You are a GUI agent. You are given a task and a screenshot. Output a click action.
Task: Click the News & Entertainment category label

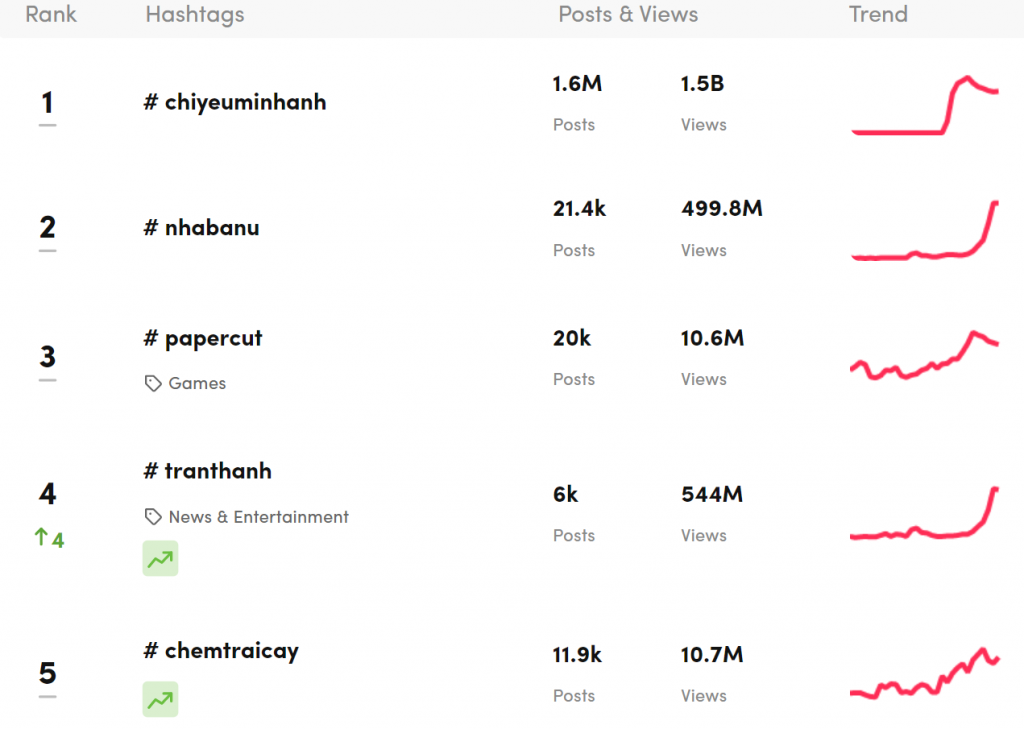pos(258,517)
